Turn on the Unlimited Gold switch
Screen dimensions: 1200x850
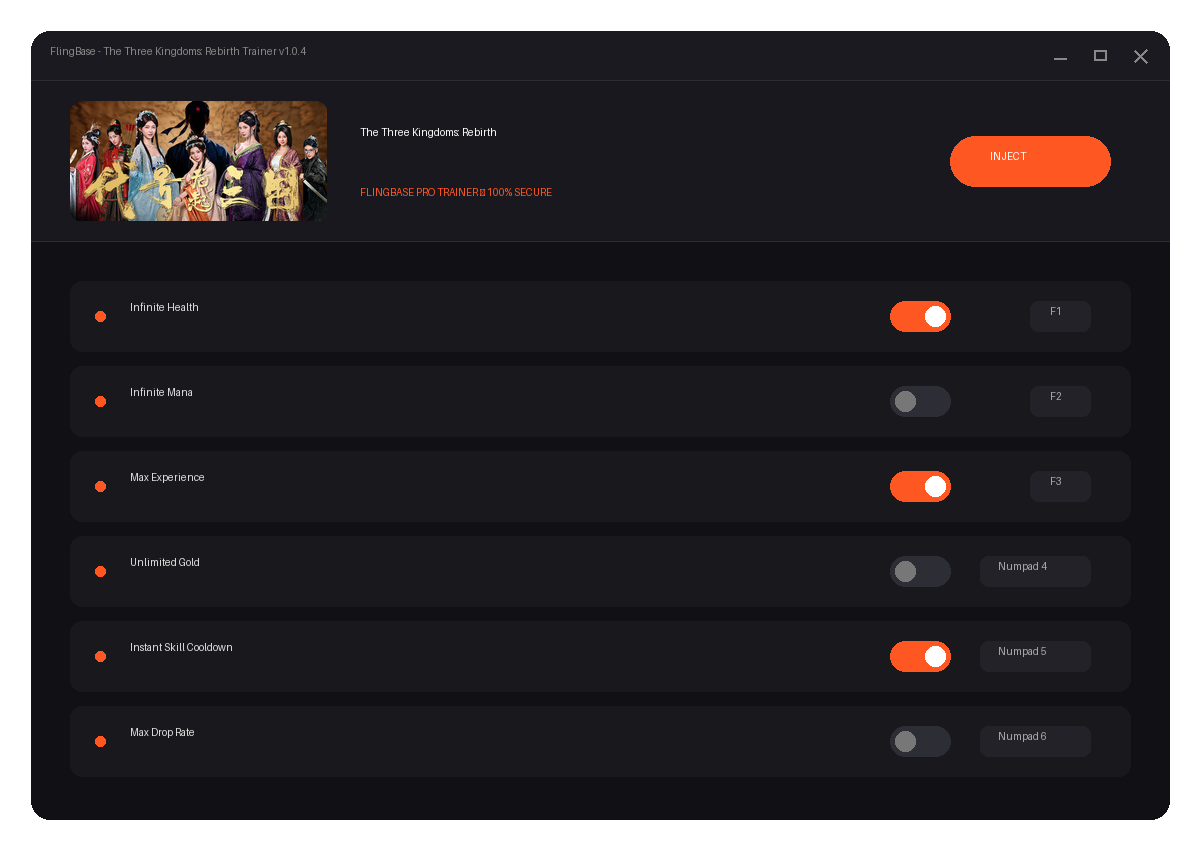tap(920, 571)
